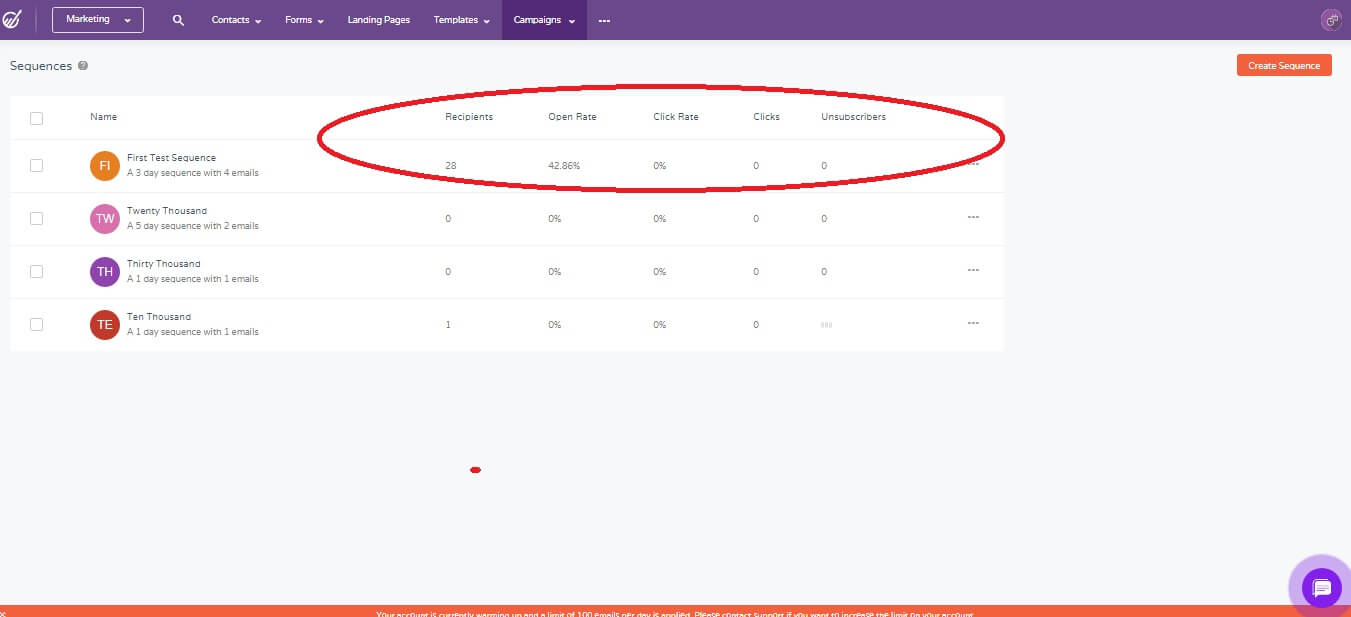The height and width of the screenshot is (617, 1351).
Task: Expand the Templates dropdown menu
Action: point(461,20)
